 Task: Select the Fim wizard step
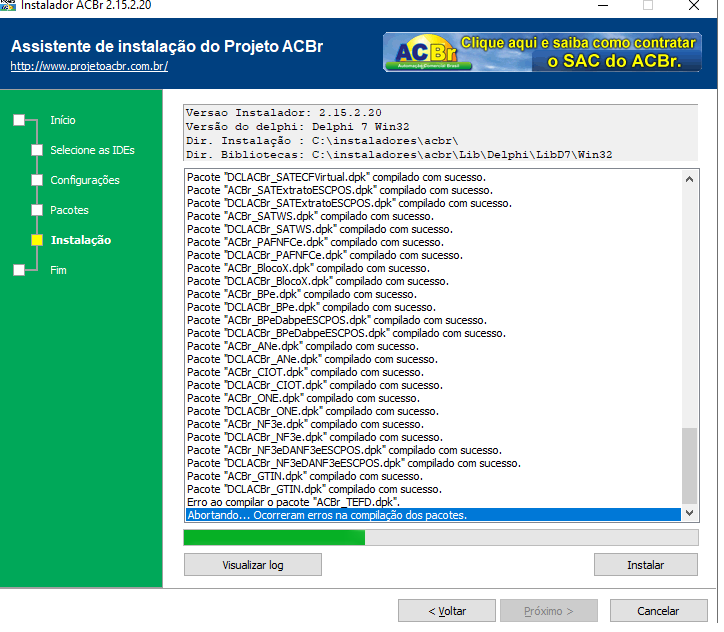pyautogui.click(x=58, y=270)
